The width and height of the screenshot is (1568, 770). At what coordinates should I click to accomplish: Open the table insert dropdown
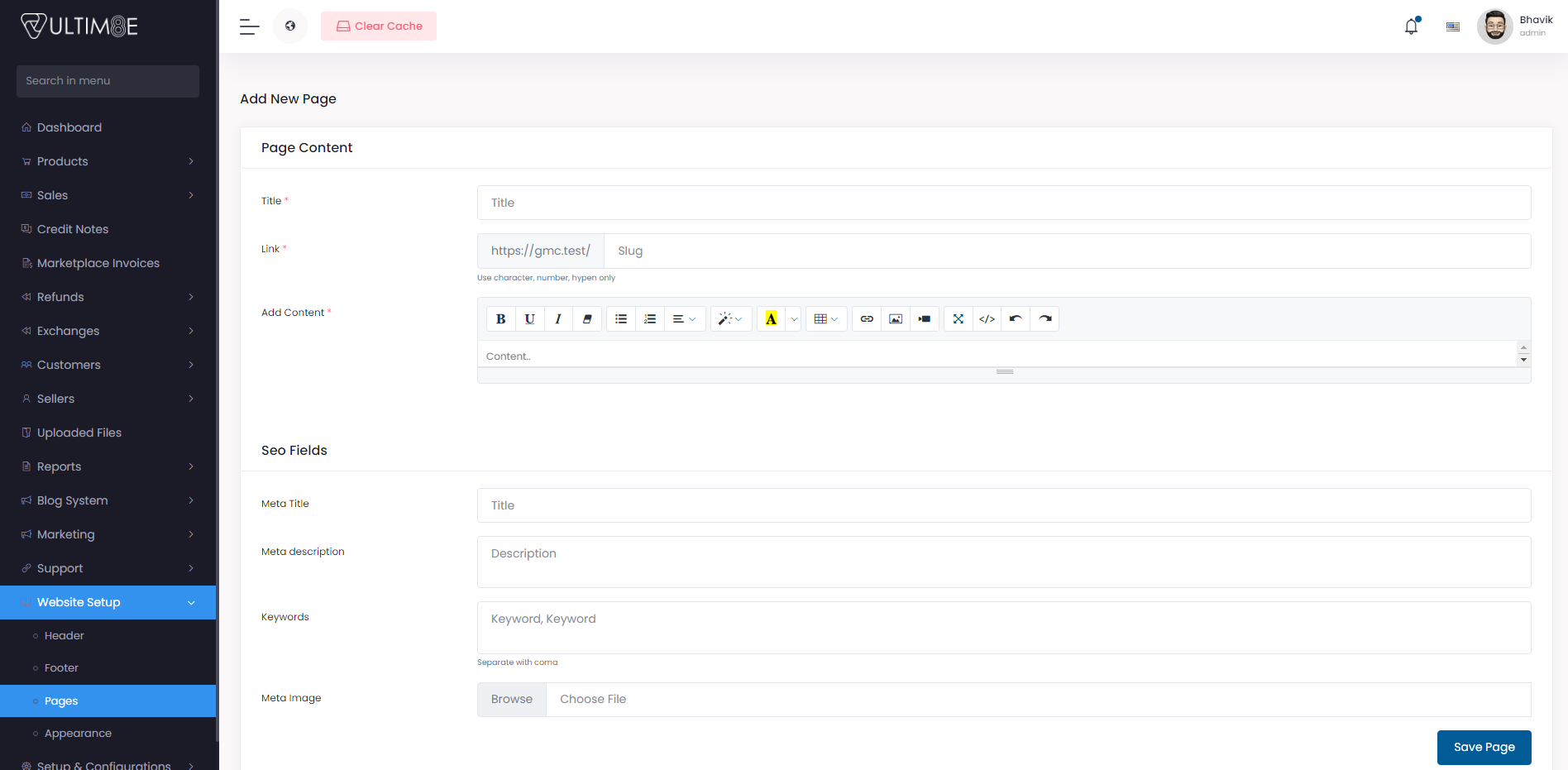[x=825, y=318]
